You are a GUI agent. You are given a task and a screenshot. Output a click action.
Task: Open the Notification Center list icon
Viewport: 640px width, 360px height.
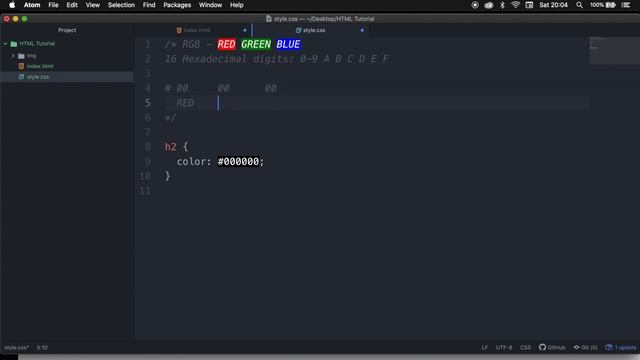[x=626, y=5]
